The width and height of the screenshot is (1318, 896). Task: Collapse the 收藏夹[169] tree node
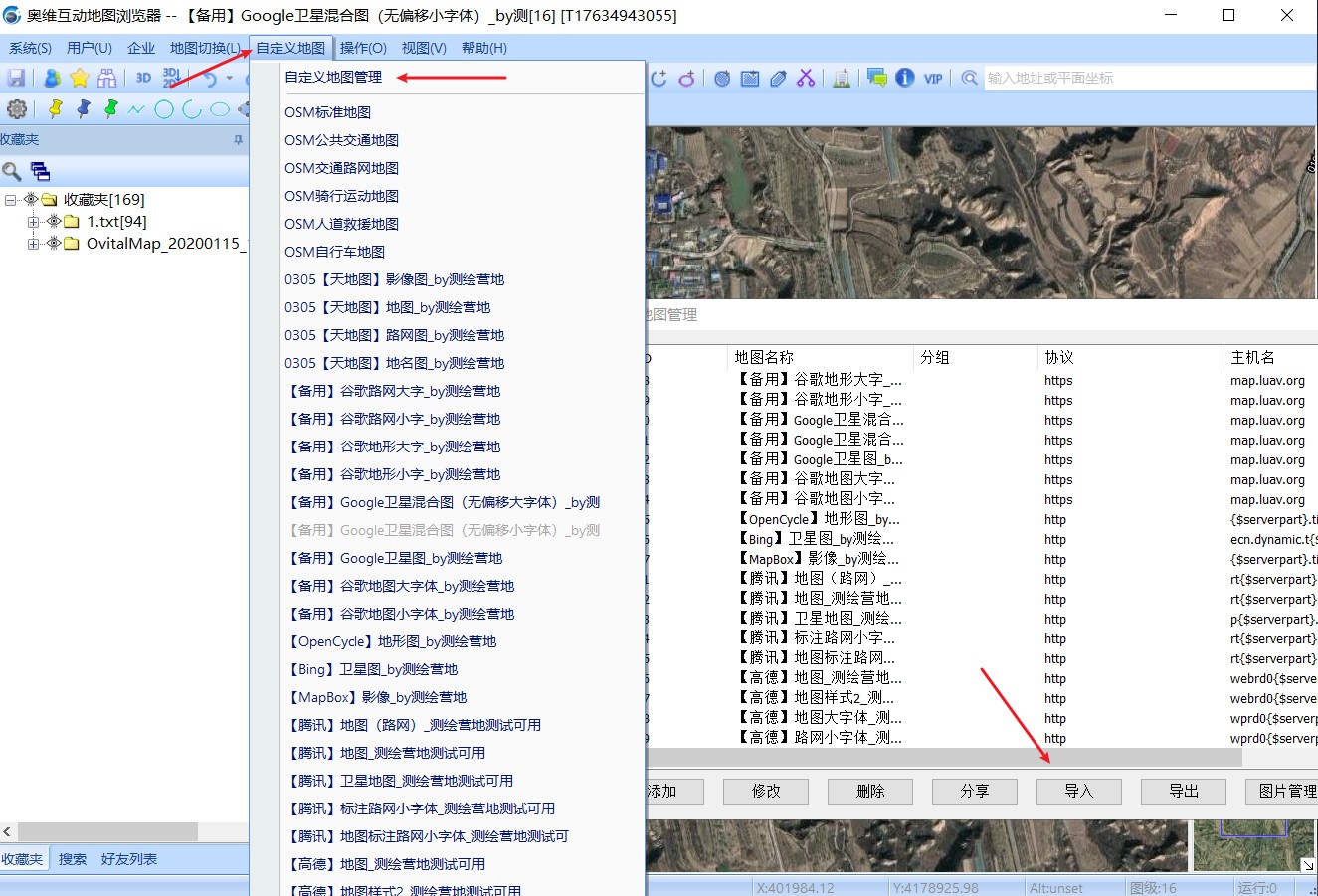pyautogui.click(x=10, y=199)
